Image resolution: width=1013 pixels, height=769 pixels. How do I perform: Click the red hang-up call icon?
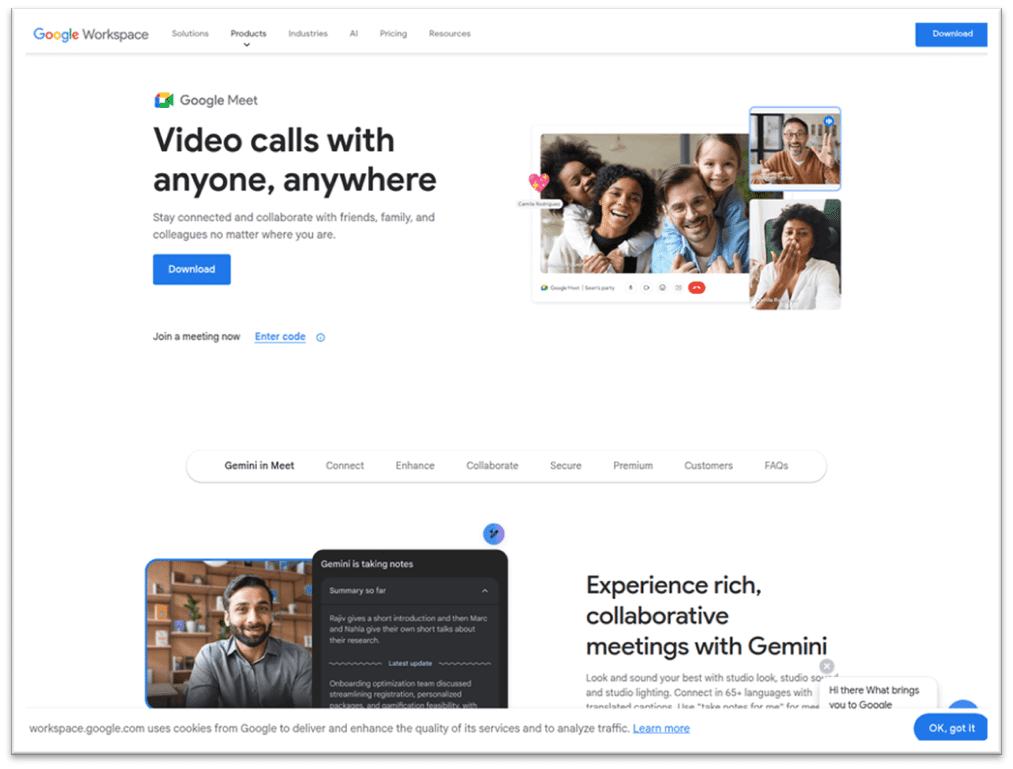697,288
